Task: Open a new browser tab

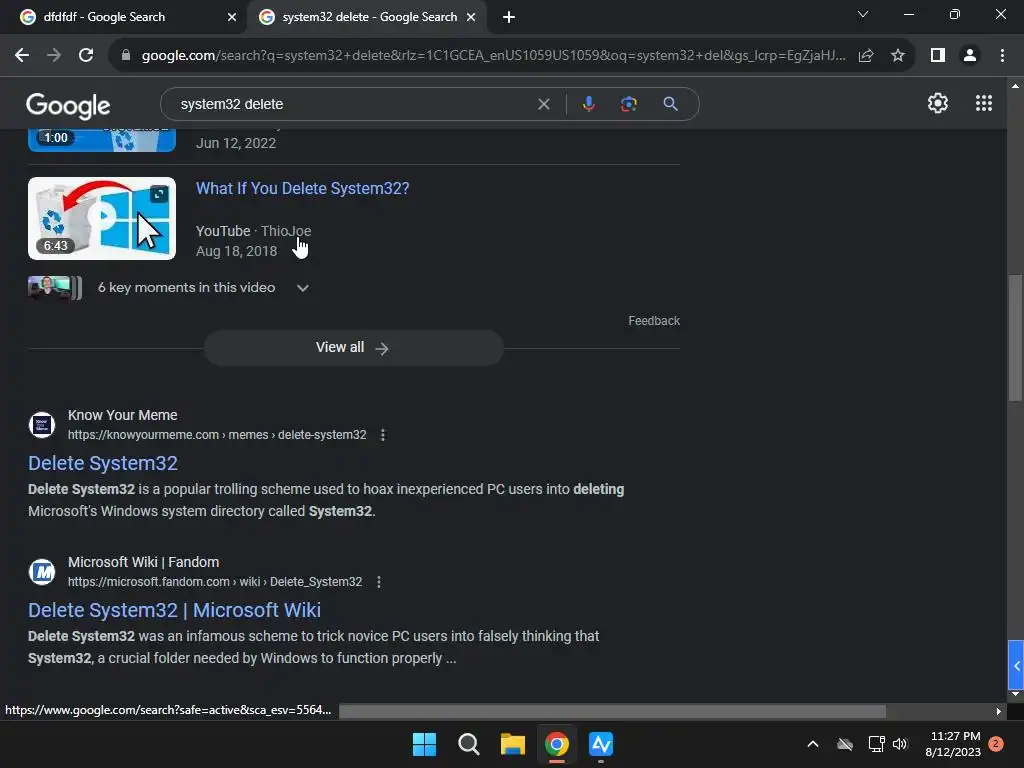Action: click(x=509, y=17)
